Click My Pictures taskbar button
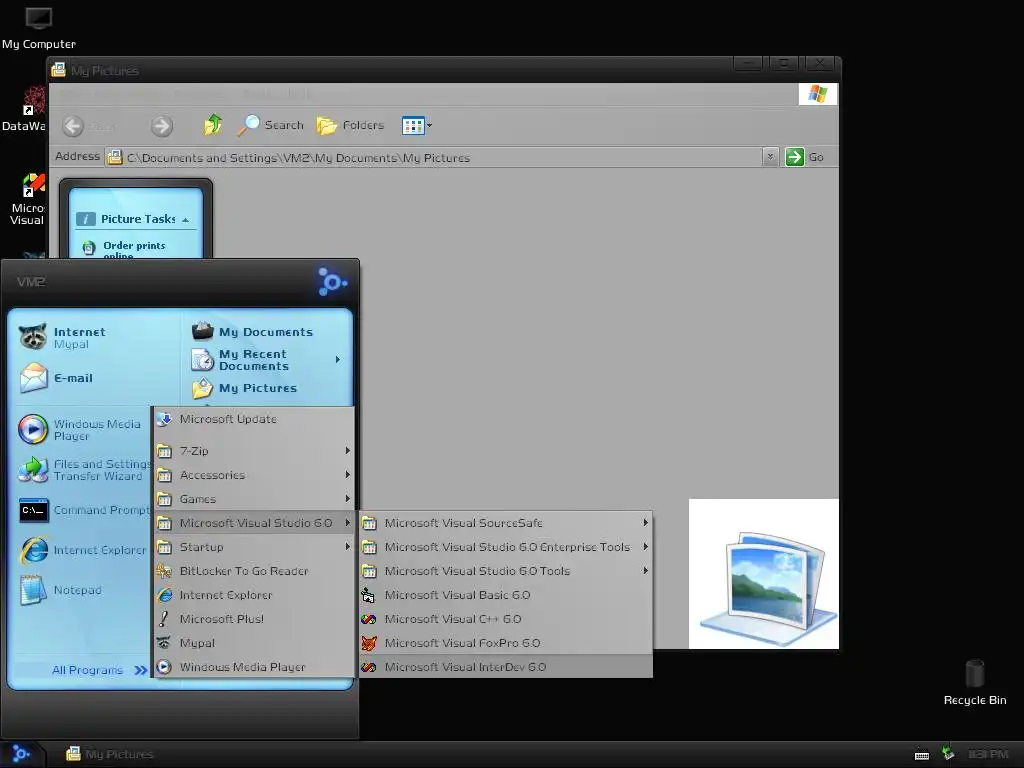1024x768 pixels. pos(111,754)
